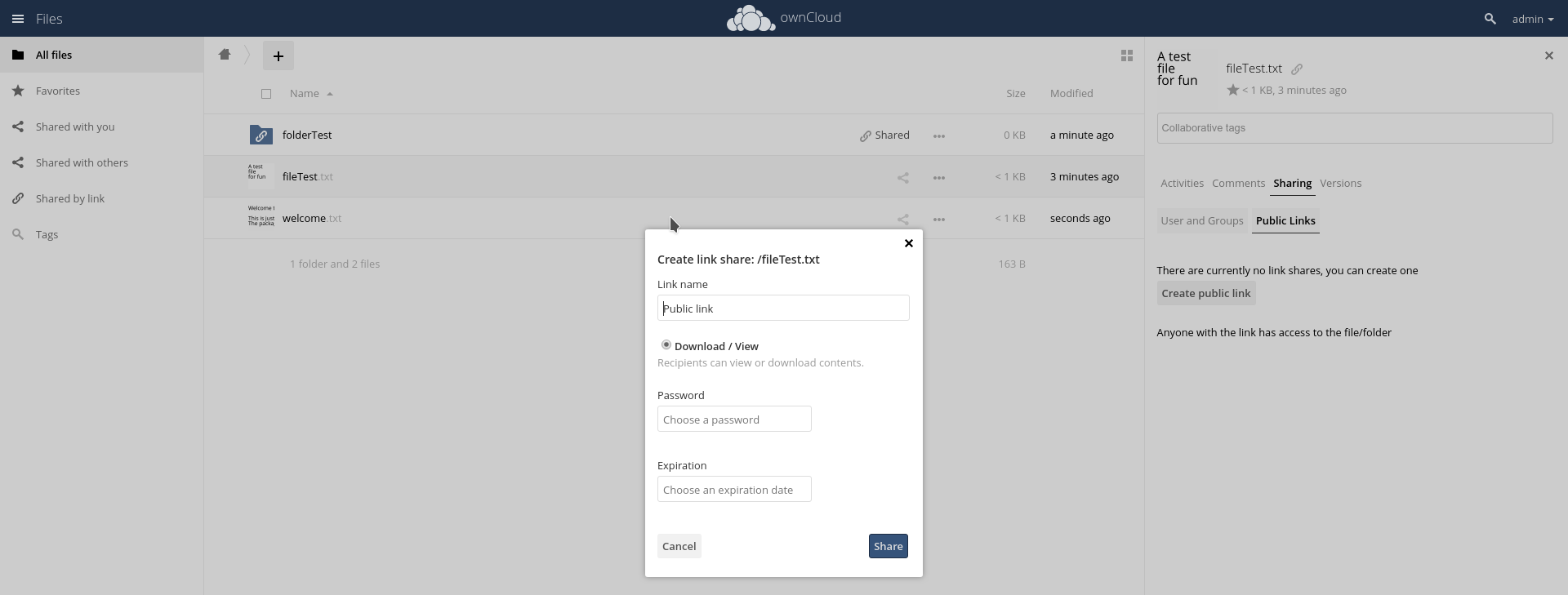Close the details sidebar
Viewport: 1568px width, 595px height.
[1549, 56]
